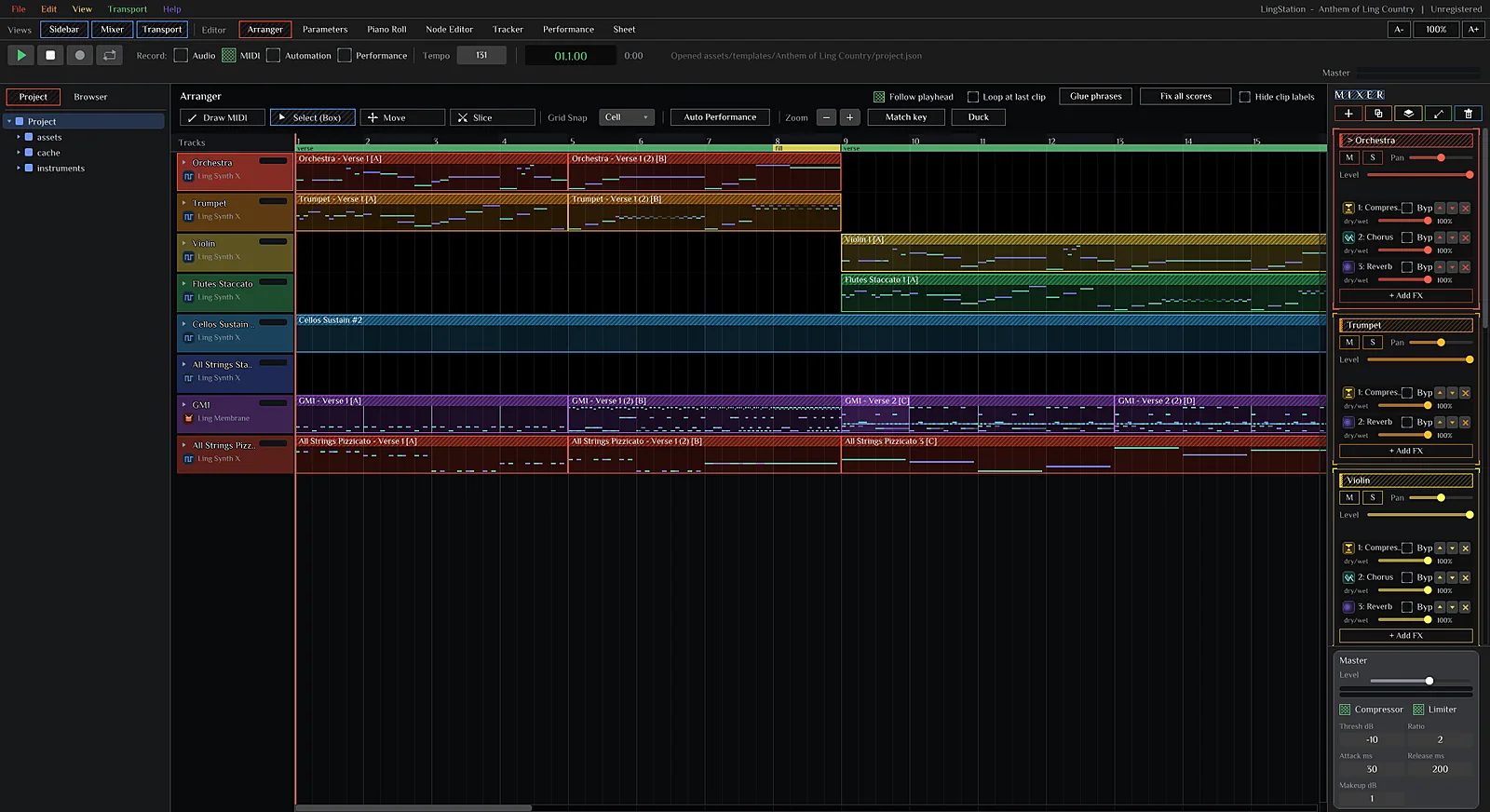Screen dimensions: 1490x812
Task: Enable Loop at last clip checkbox
Action: pyautogui.click(x=973, y=97)
